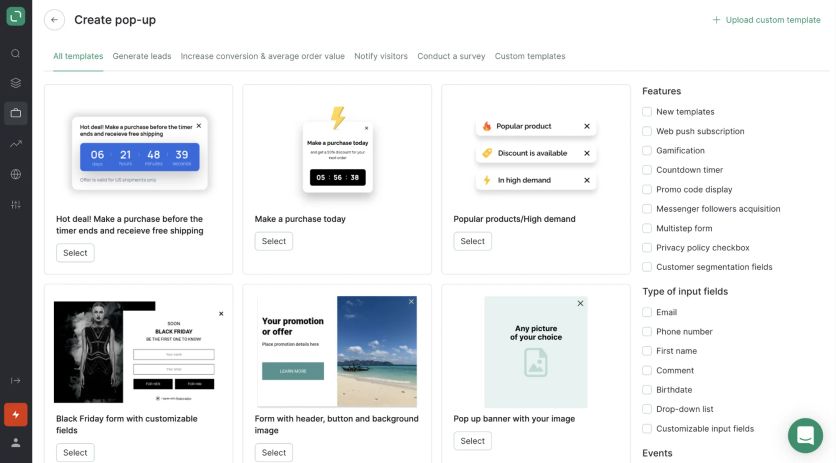
Task: Tick the Promo code display checkbox
Action: [x=647, y=189]
